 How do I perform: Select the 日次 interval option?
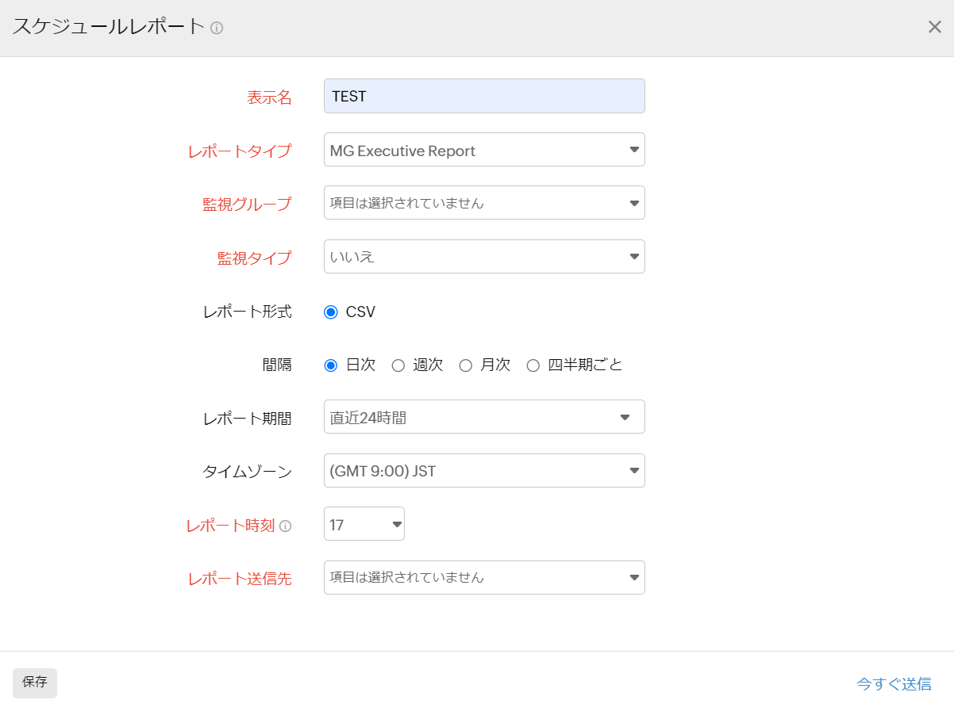click(331, 366)
